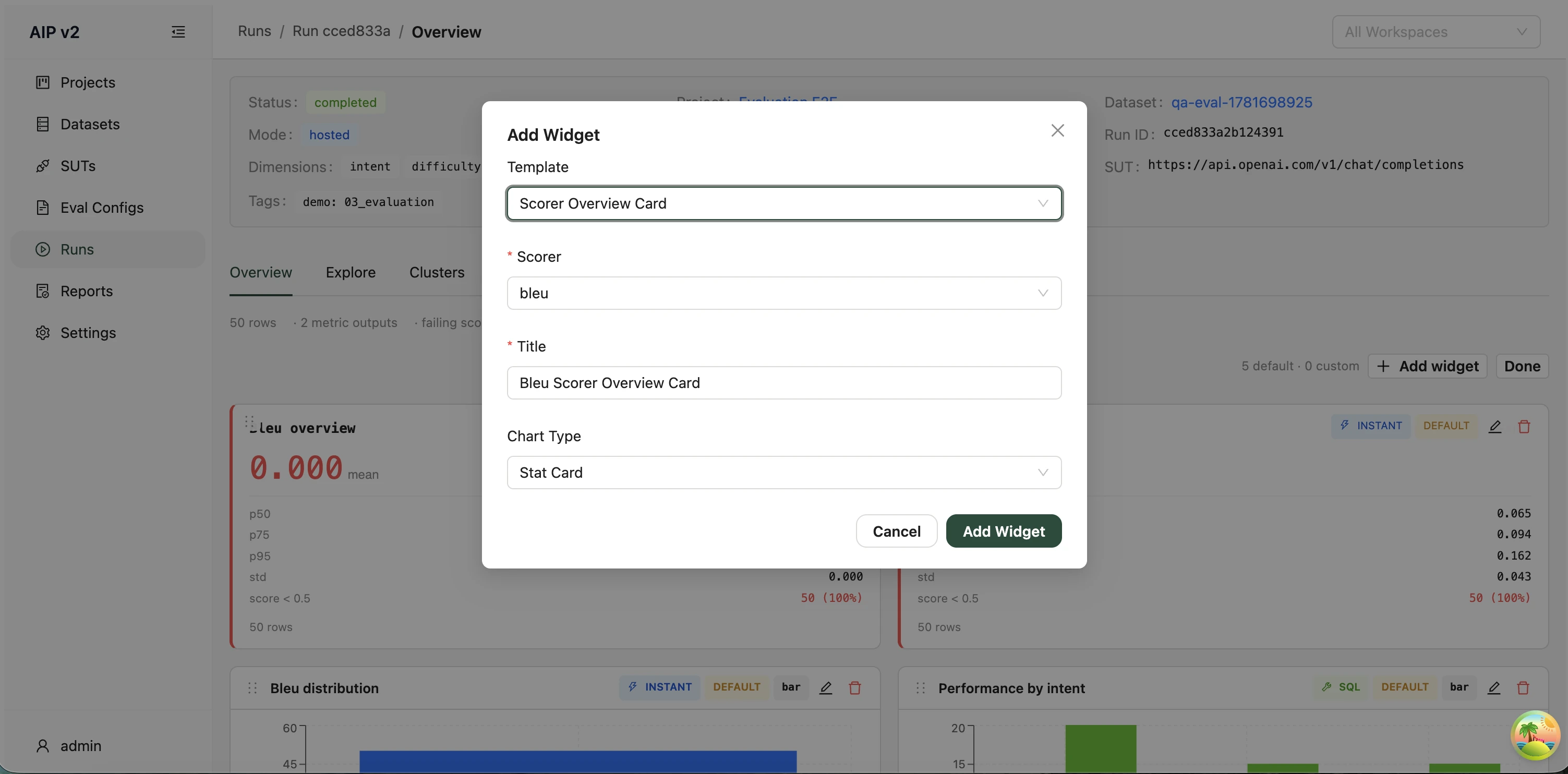The image size is (1568, 774).
Task: Click the Add Widget confirm button
Action: (x=1003, y=531)
